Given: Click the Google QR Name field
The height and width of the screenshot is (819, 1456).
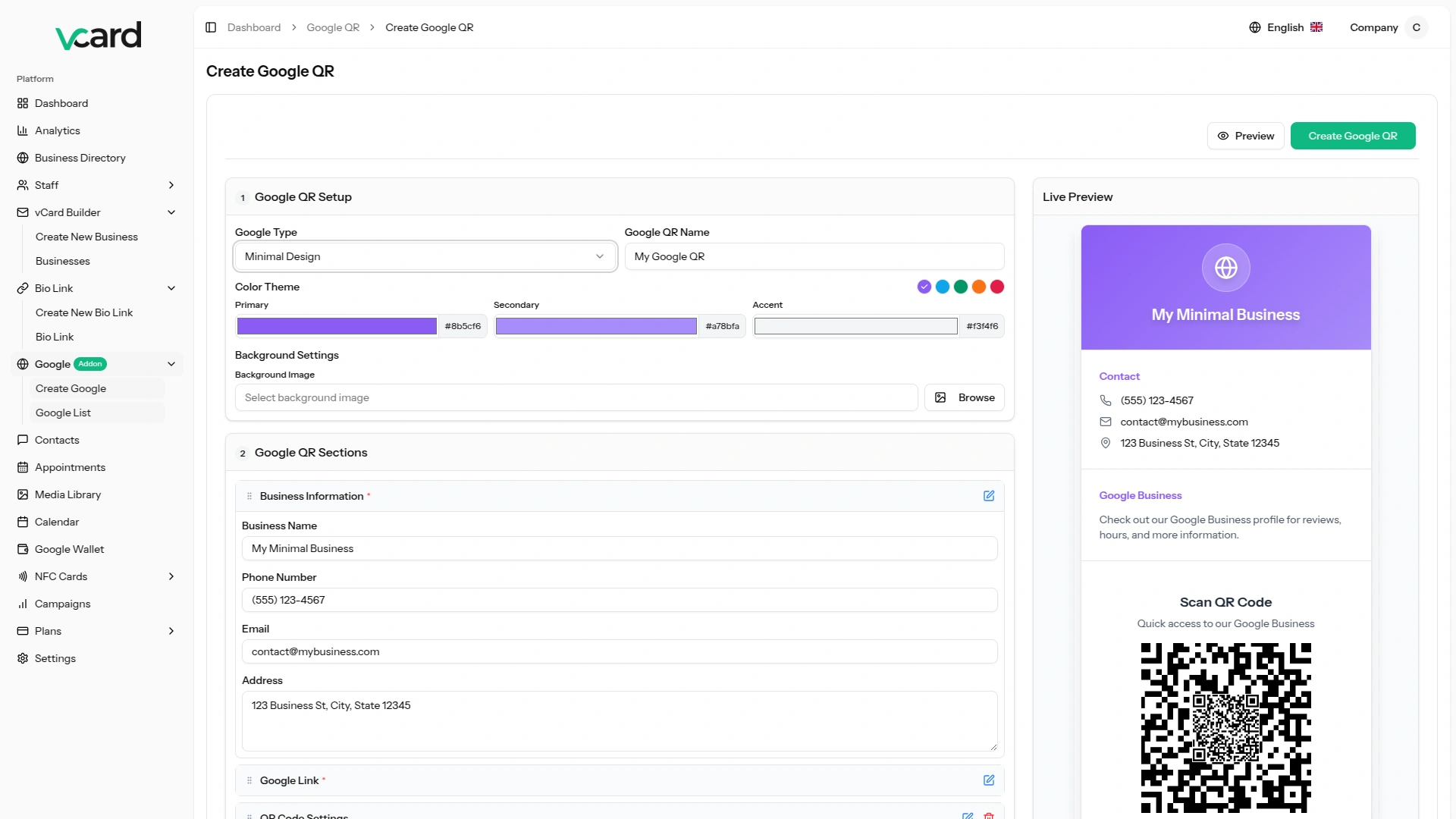Looking at the screenshot, I should [x=814, y=256].
